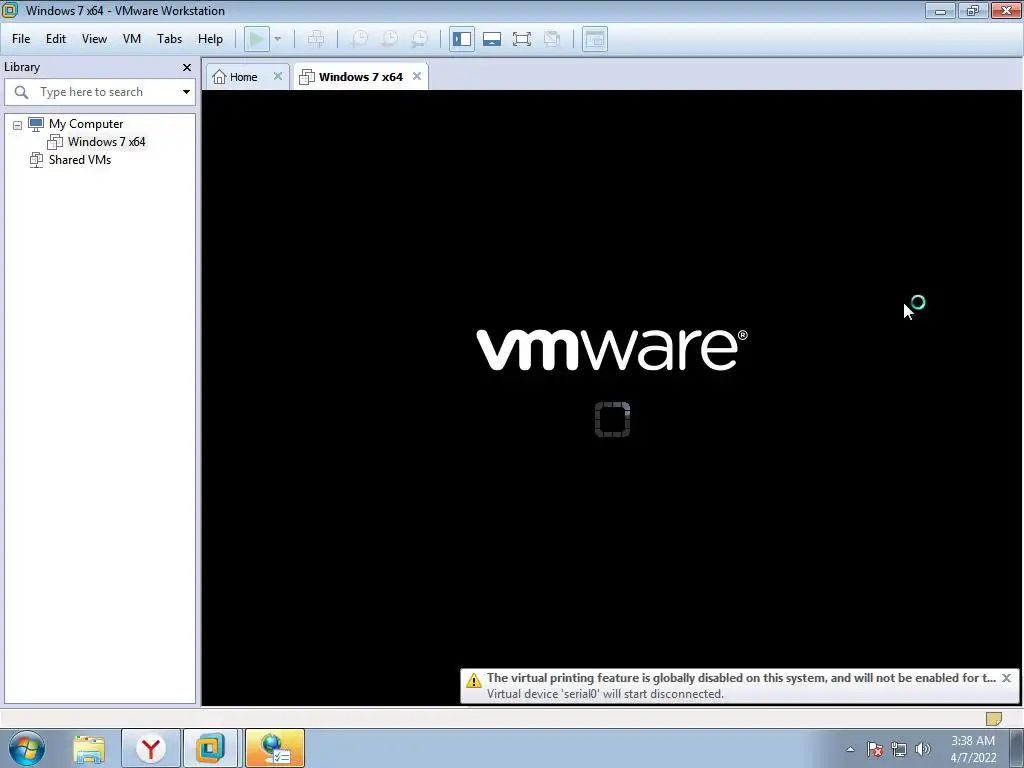Viewport: 1024px width, 768px height.
Task: Close the Windows 7 x64 tab
Action: pos(417,76)
